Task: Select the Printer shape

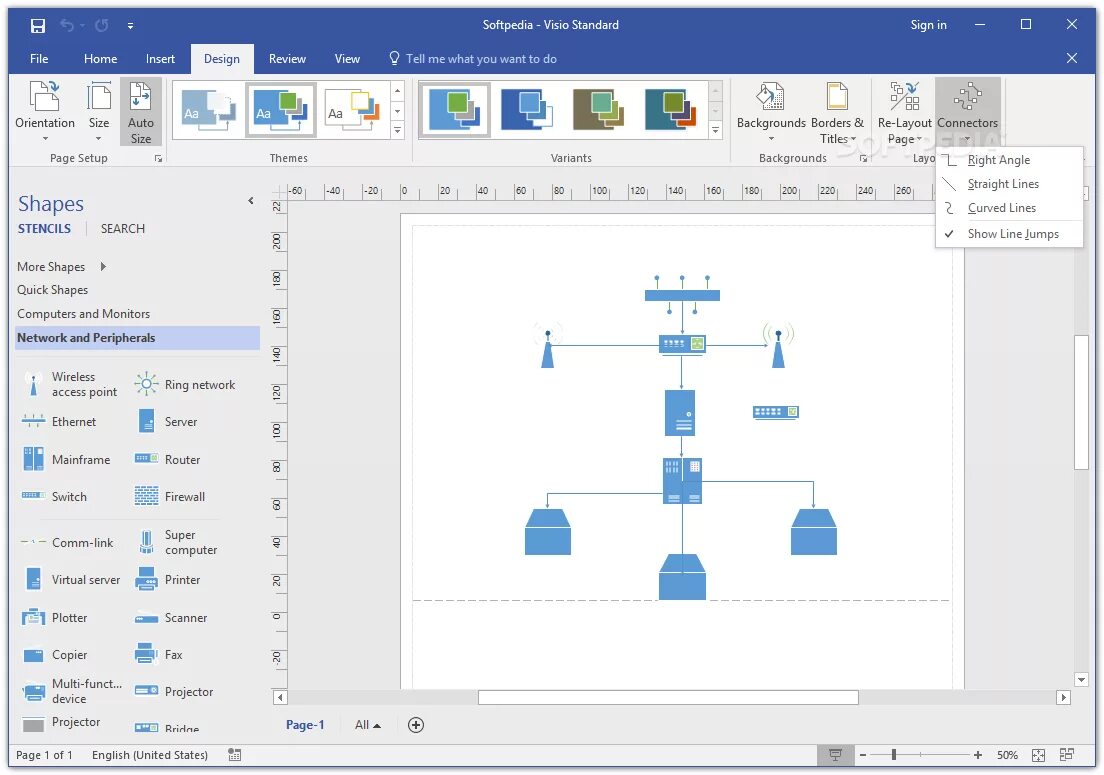Action: [168, 579]
